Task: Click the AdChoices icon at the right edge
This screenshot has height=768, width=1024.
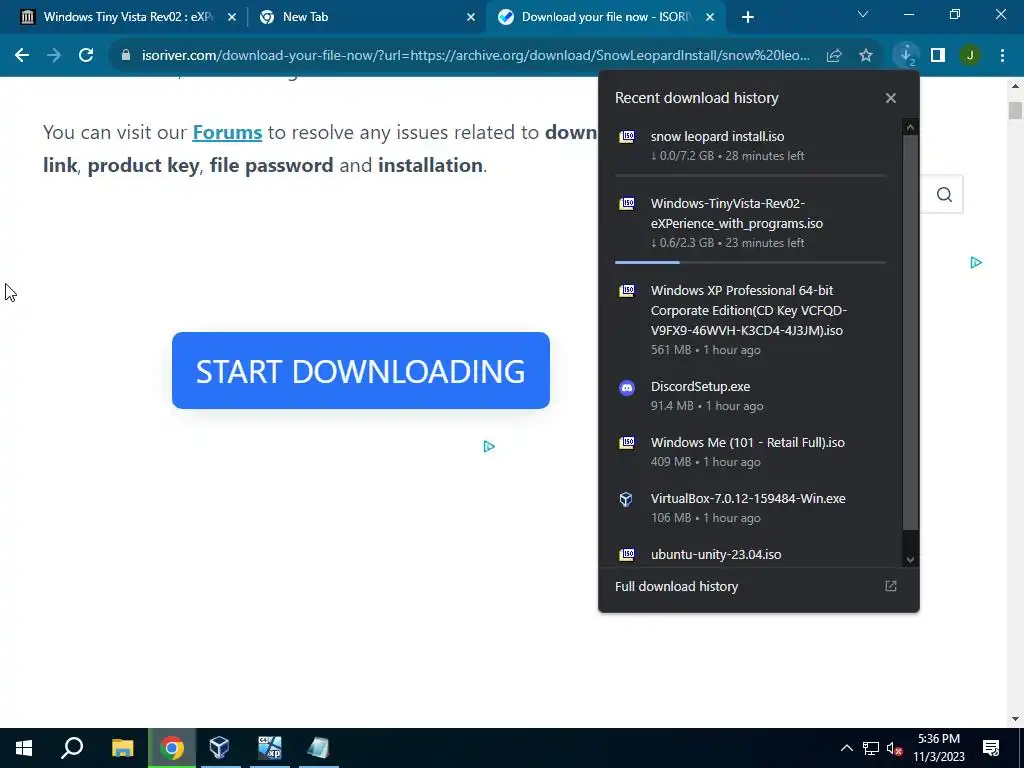Action: pyautogui.click(x=976, y=263)
